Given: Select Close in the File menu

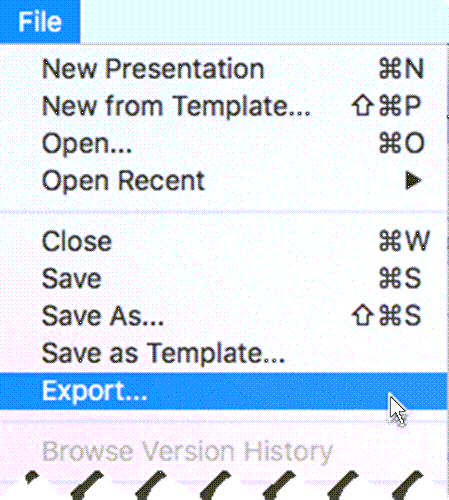Looking at the screenshot, I should click(x=223, y=241).
